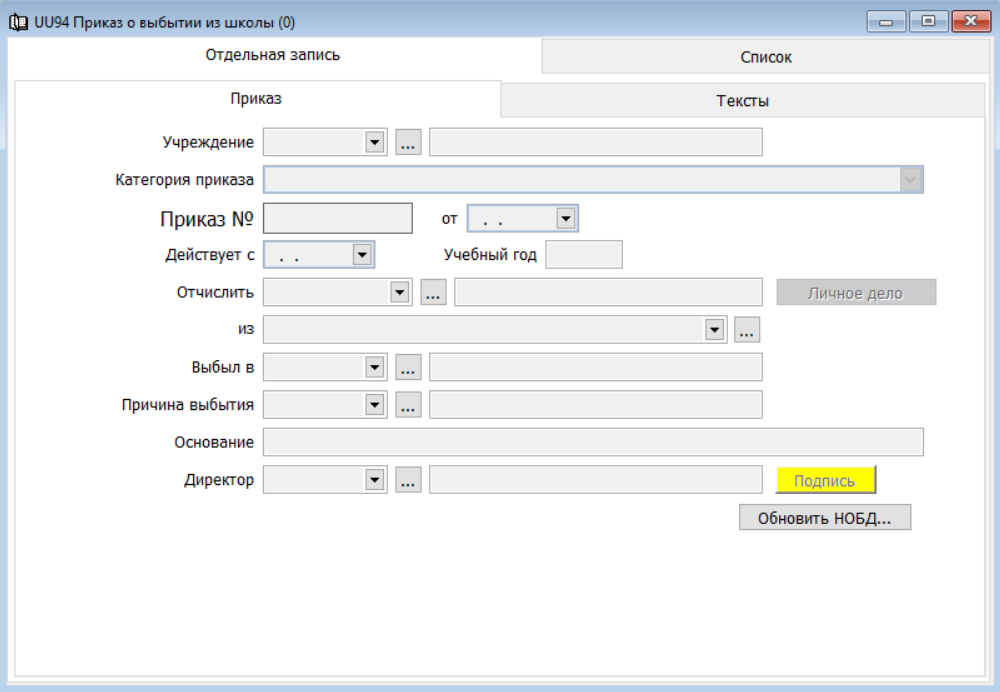The height and width of the screenshot is (692, 1000).
Task: Expand the order date 'от' dropdown
Action: (x=566, y=218)
